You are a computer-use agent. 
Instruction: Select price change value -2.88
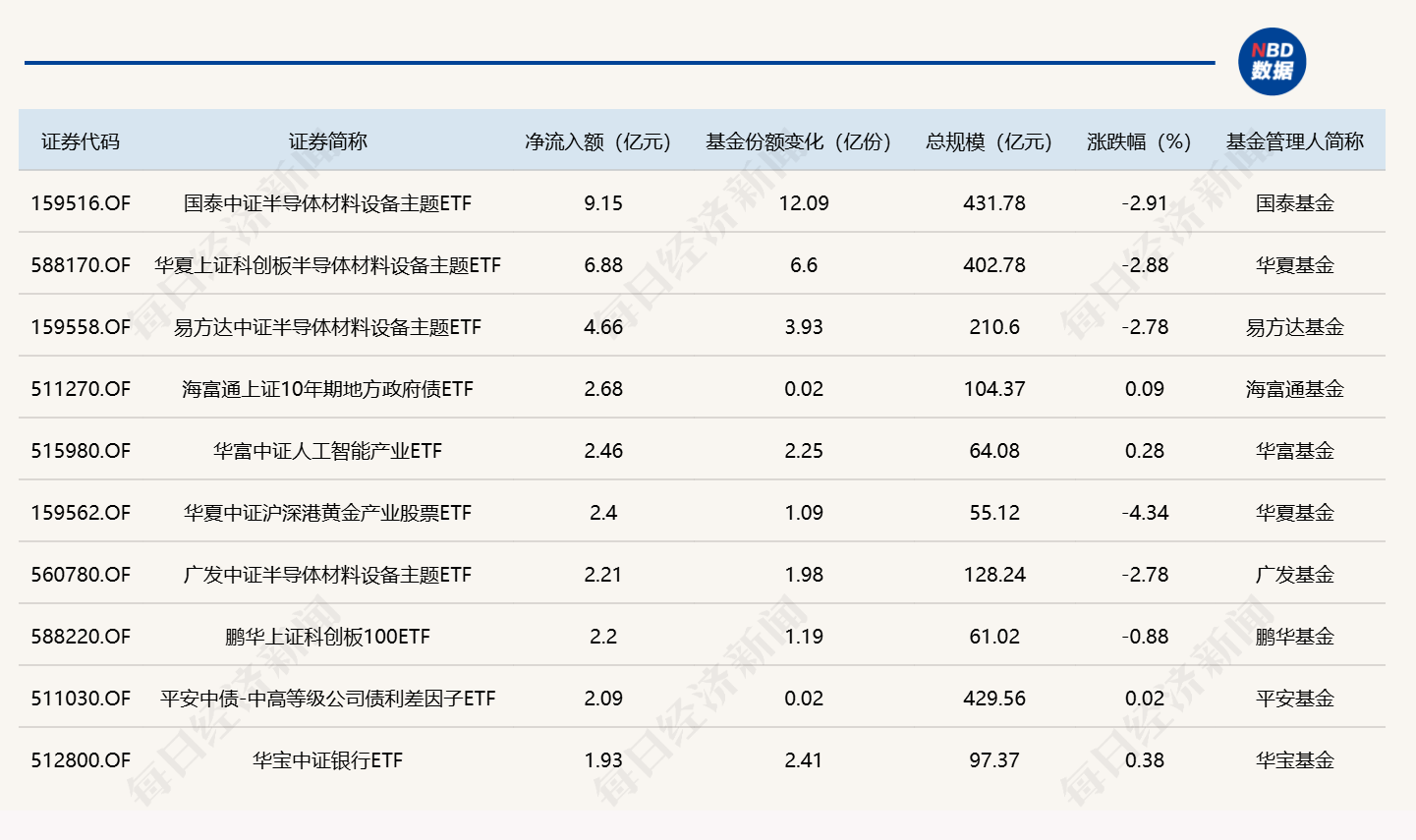click(1145, 265)
